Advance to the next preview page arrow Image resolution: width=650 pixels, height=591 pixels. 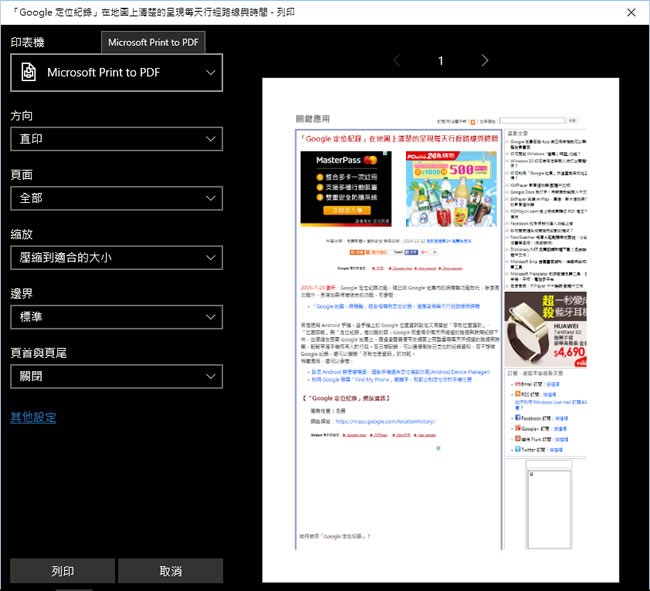485,61
